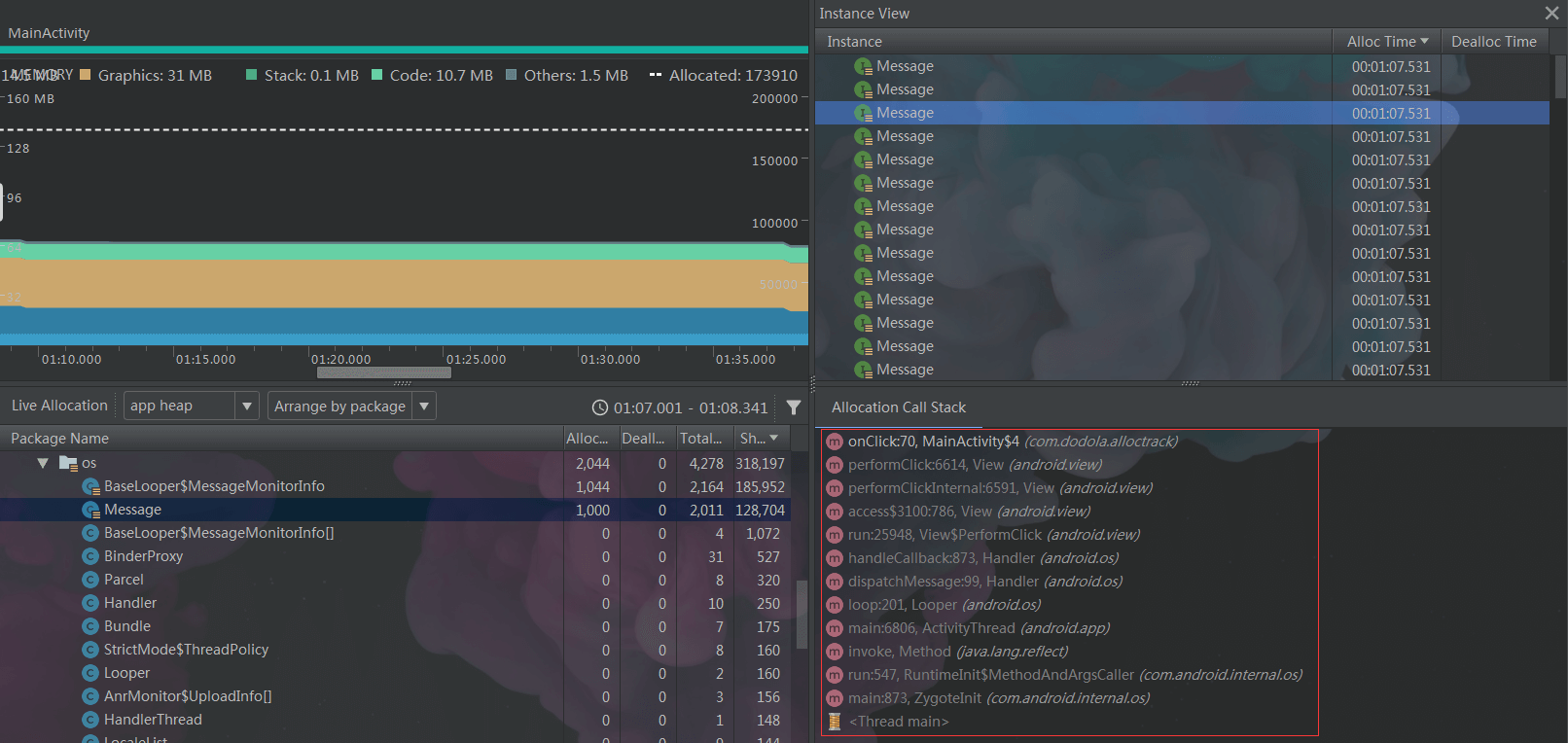Click the clock icon beside the time range

coord(600,407)
